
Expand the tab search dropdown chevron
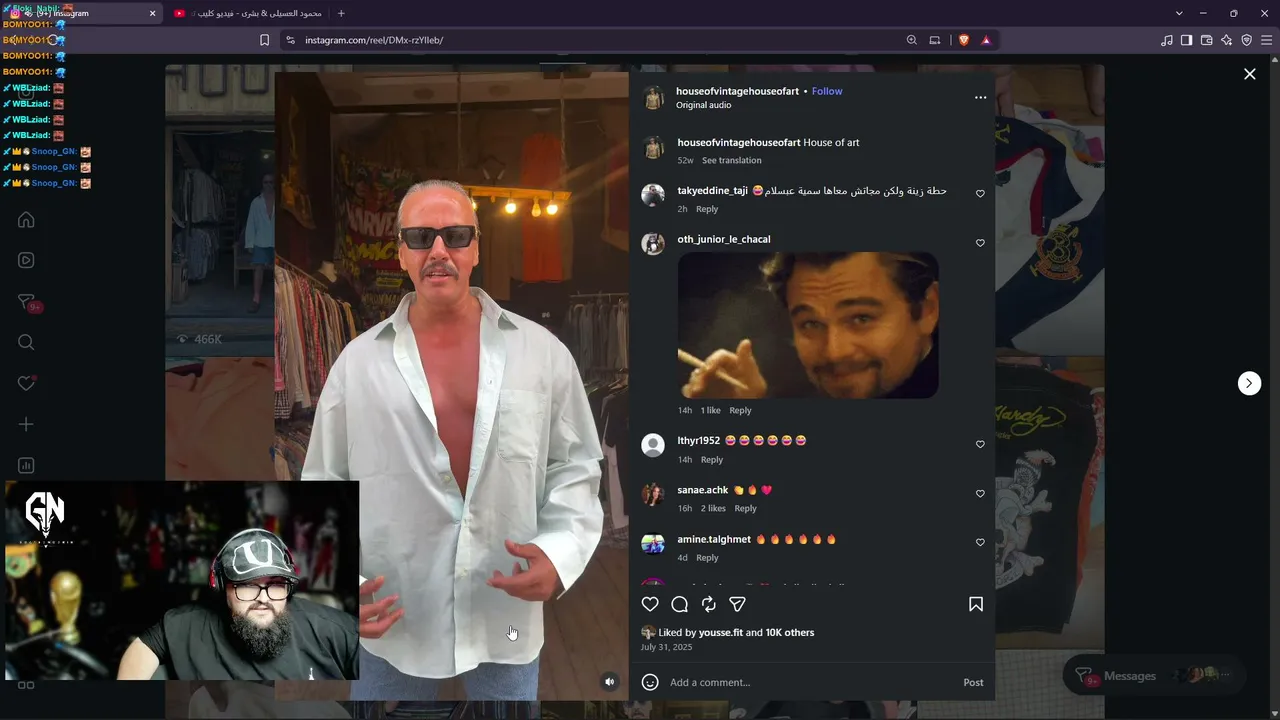pos(1179,13)
